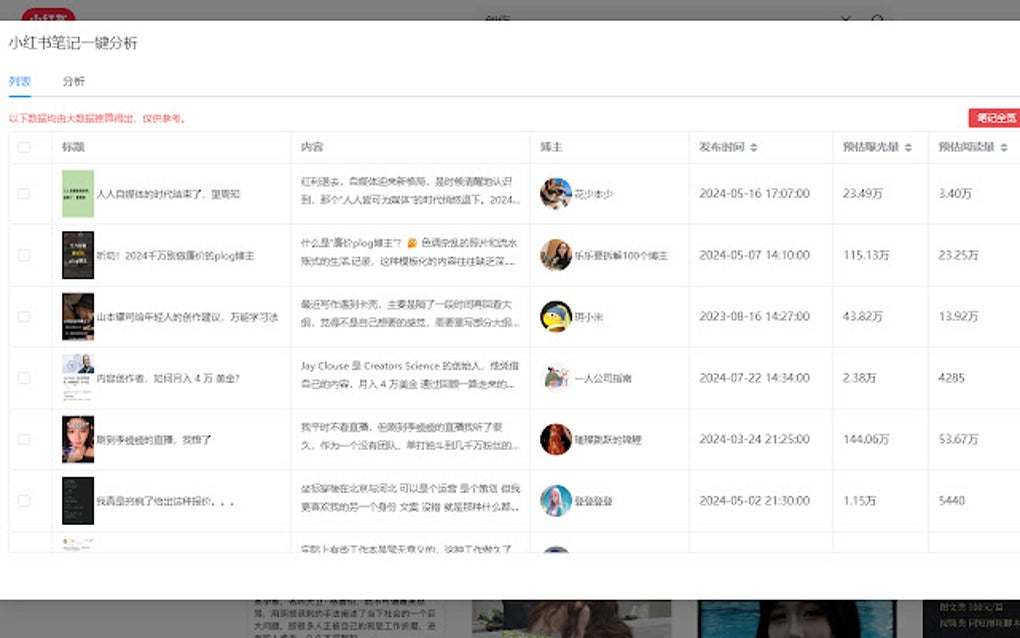The width and height of the screenshot is (1020, 638).
Task: Open avatar of blogger in 2024-05-07 row
Action: (556, 255)
